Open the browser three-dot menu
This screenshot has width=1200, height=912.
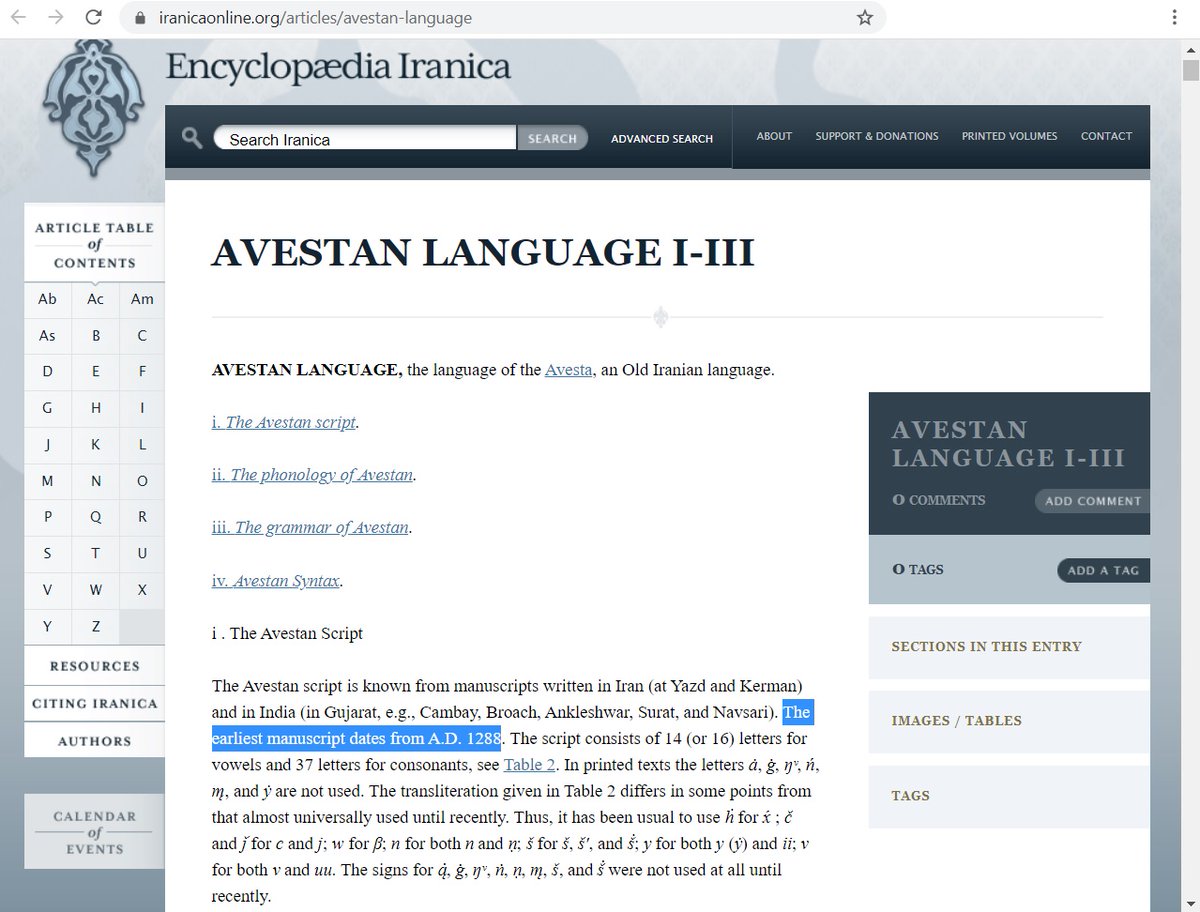[1173, 17]
